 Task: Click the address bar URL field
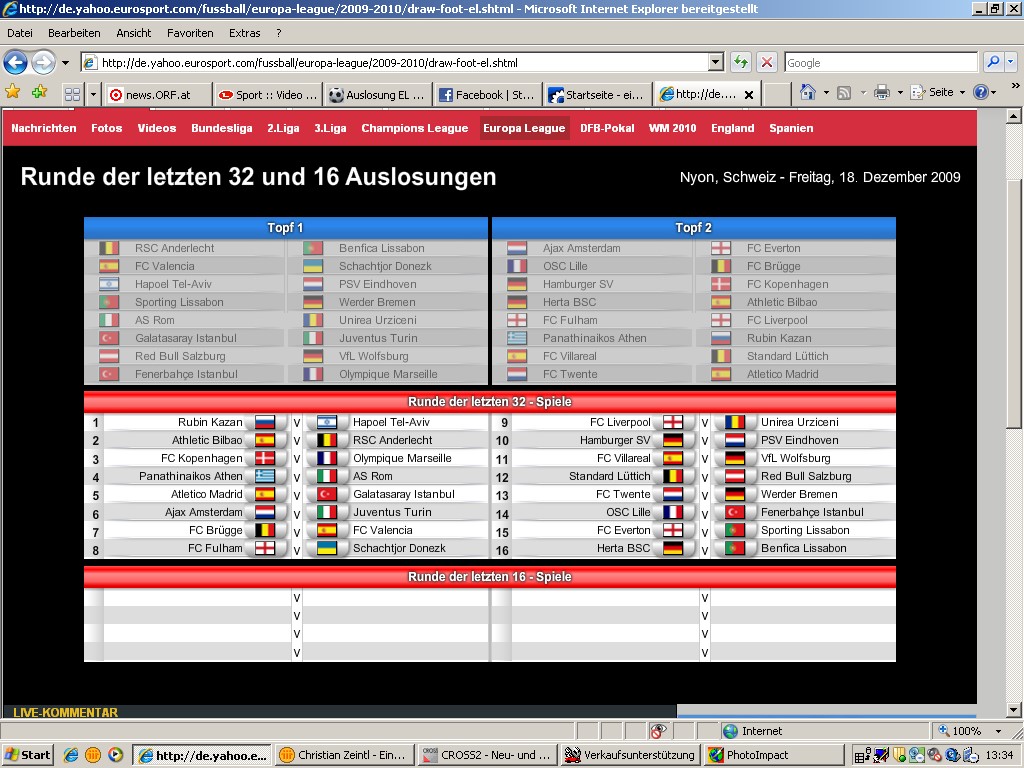[x=394, y=63]
